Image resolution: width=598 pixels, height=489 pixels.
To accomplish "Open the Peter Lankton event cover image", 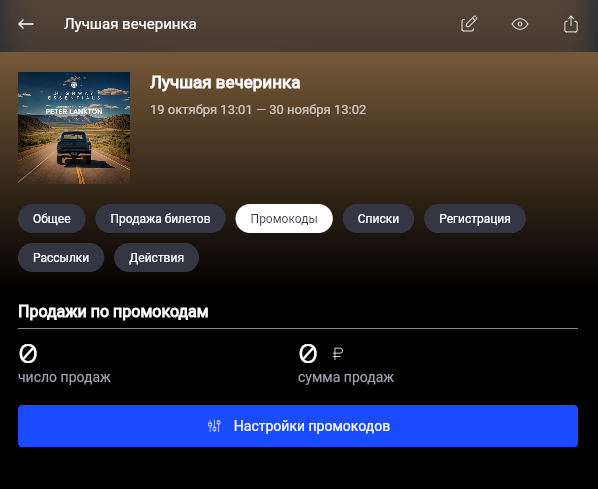I will (74, 128).
